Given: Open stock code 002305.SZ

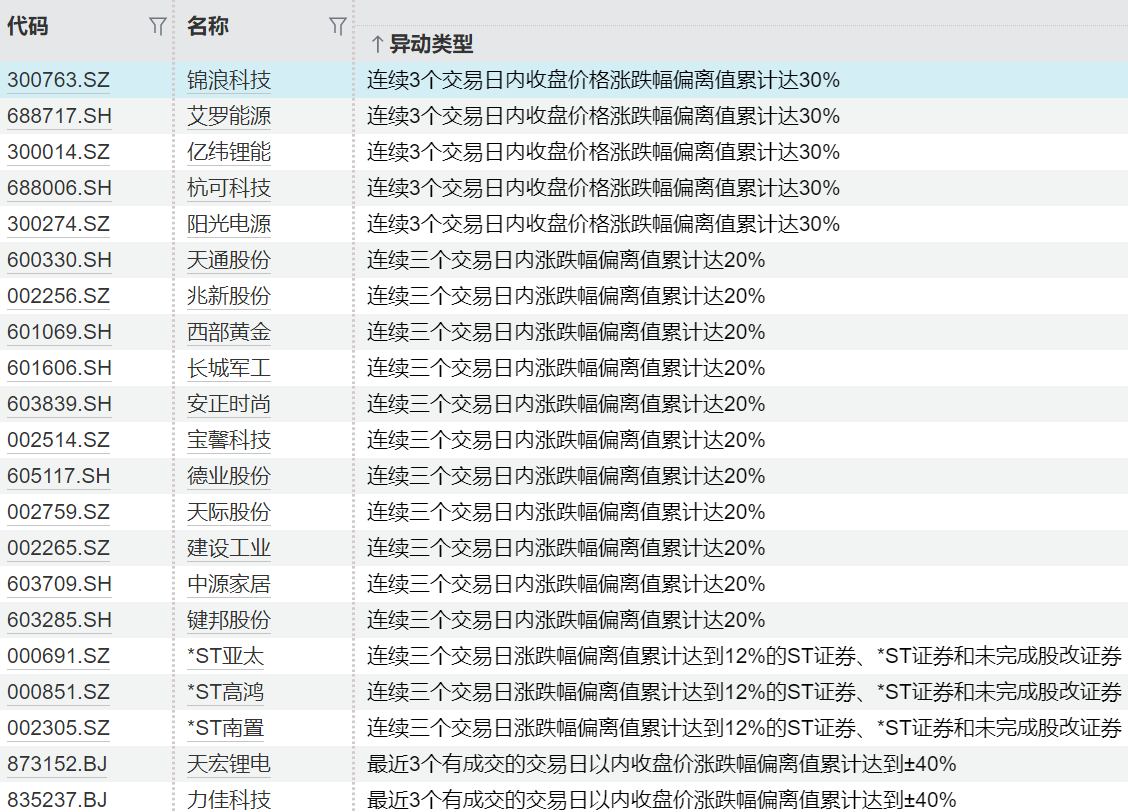Looking at the screenshot, I should (x=58, y=727).
